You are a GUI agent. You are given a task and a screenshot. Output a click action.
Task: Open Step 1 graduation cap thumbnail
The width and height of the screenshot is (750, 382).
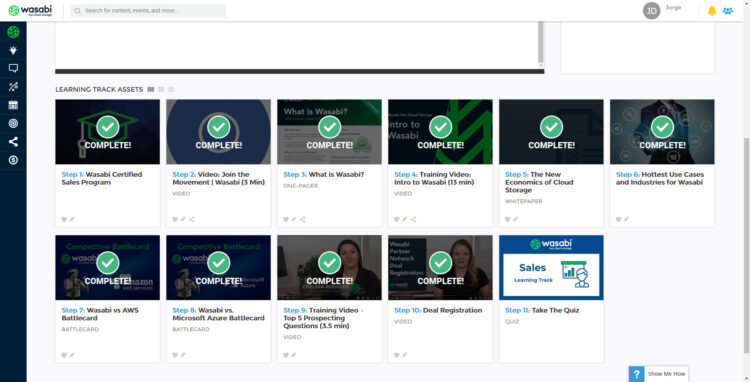tap(108, 132)
